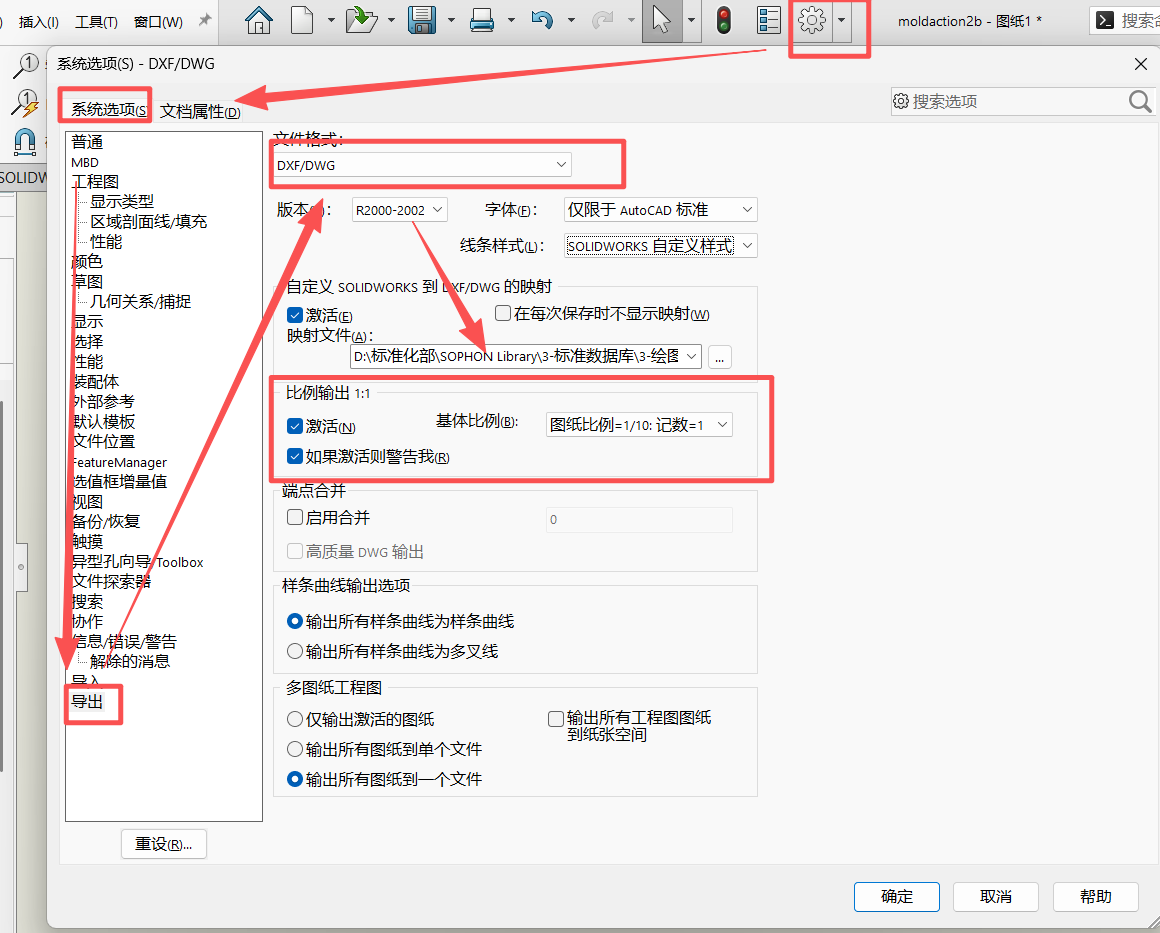Check 输出所有工程图图纸到纸张空间

[x=556, y=718]
